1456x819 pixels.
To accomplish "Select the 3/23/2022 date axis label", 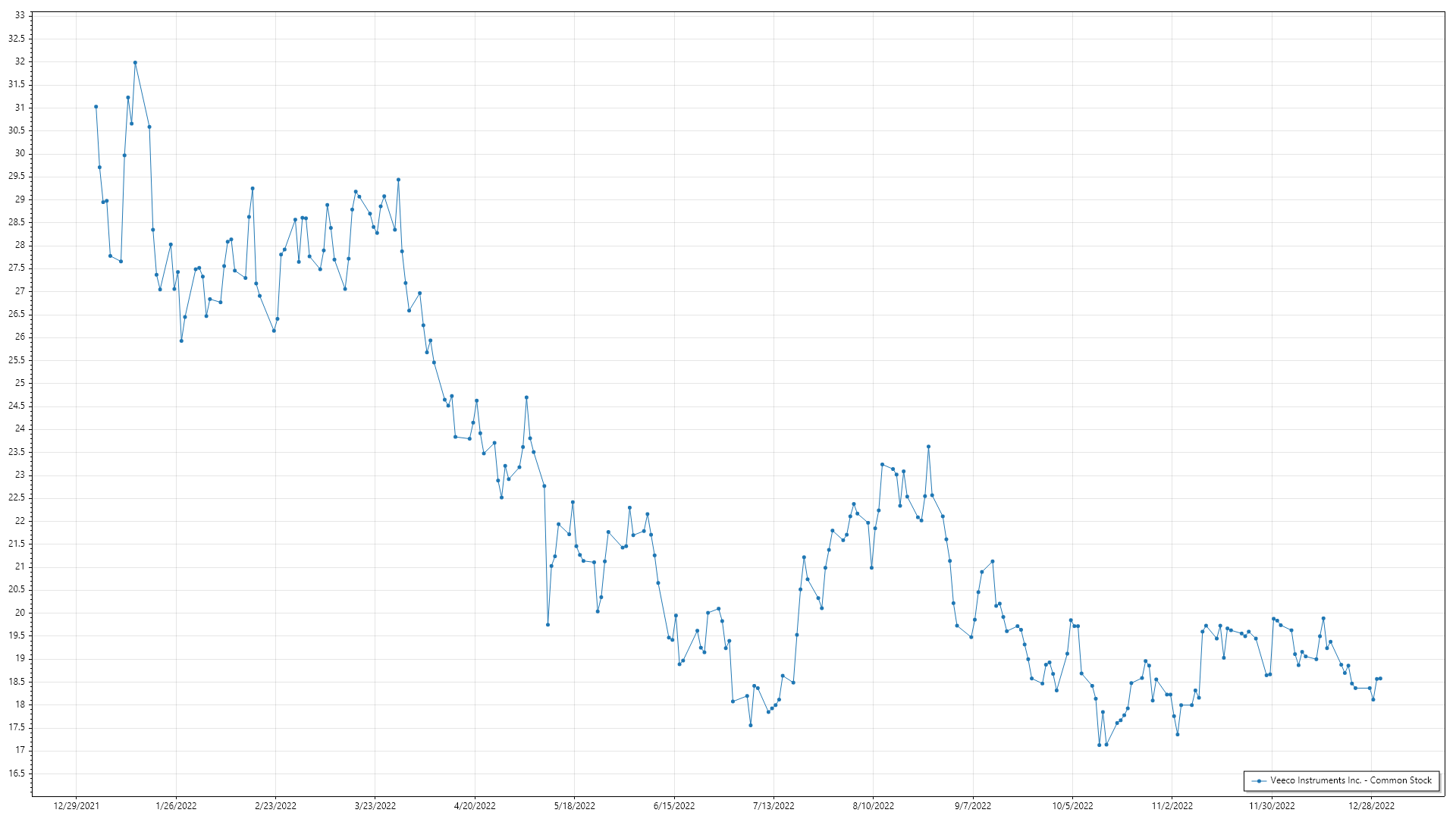I will [375, 806].
